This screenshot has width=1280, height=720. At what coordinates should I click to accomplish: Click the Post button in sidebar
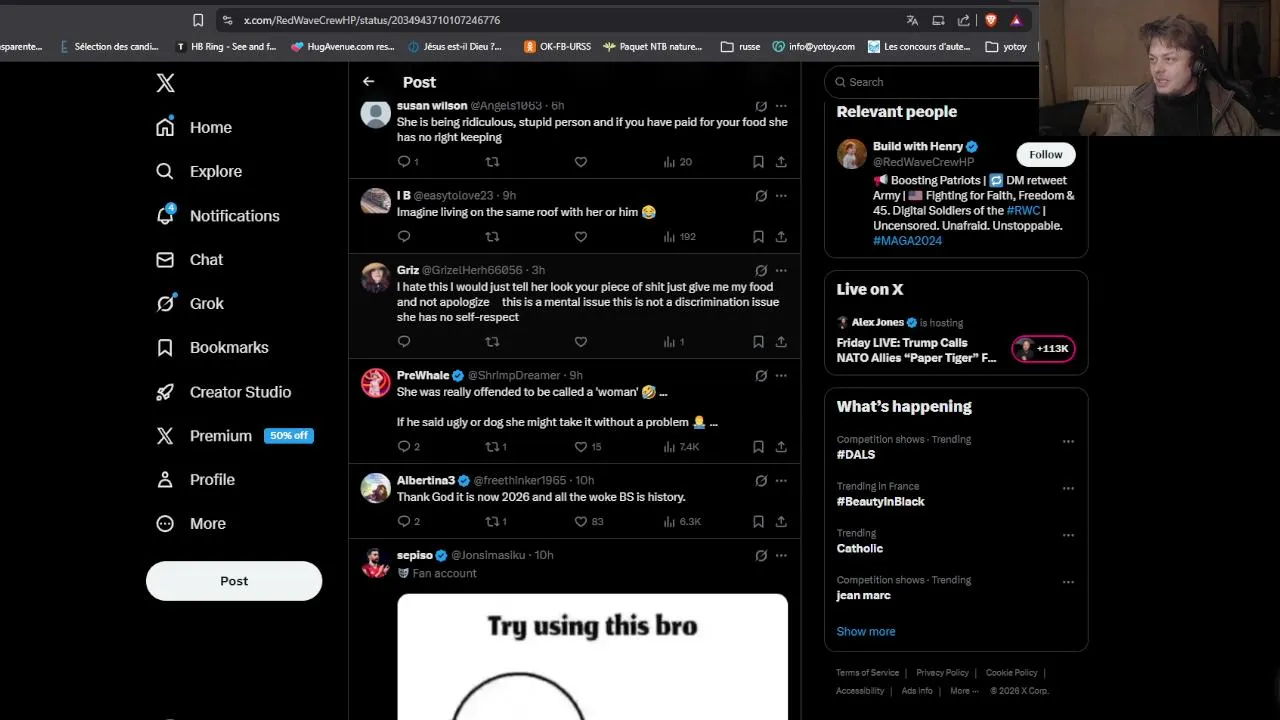pos(234,581)
